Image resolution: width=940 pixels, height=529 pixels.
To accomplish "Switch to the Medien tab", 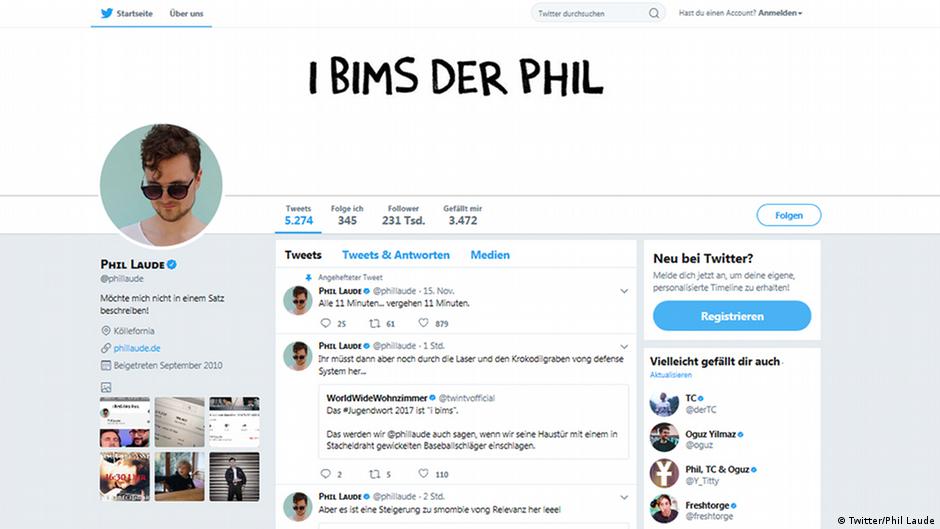I will 490,255.
